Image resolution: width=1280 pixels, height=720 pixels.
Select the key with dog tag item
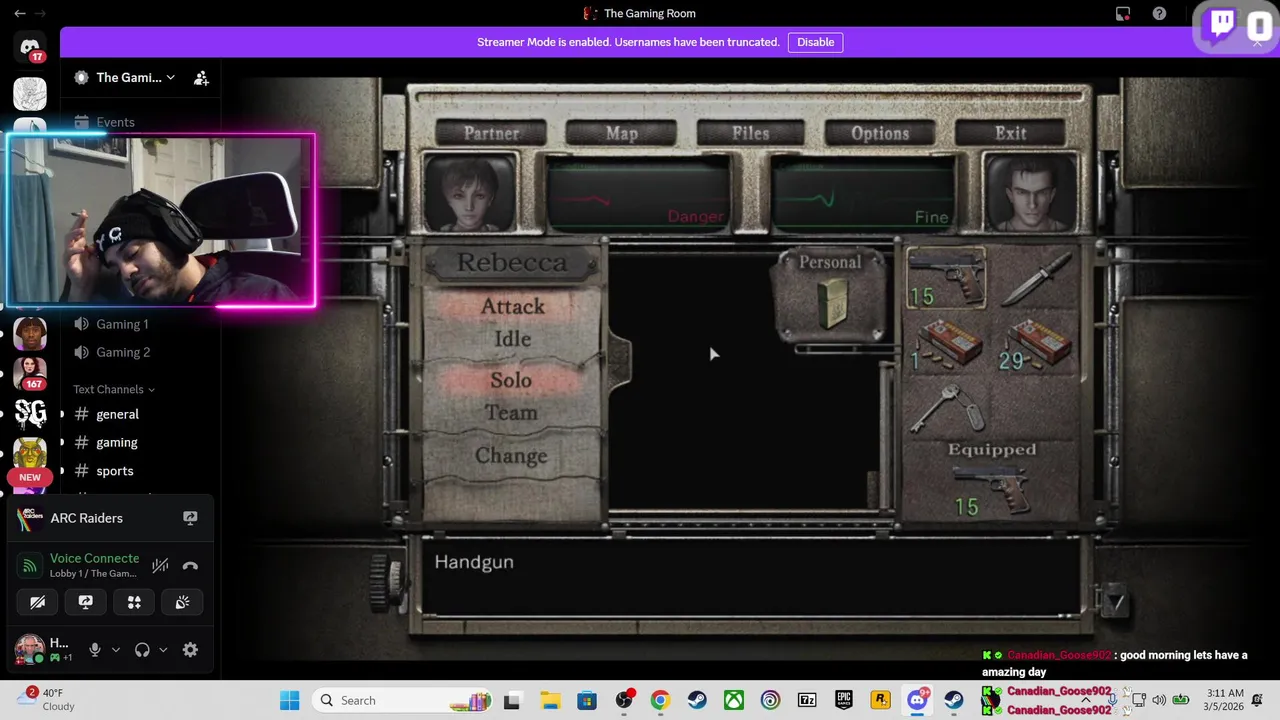coord(946,408)
